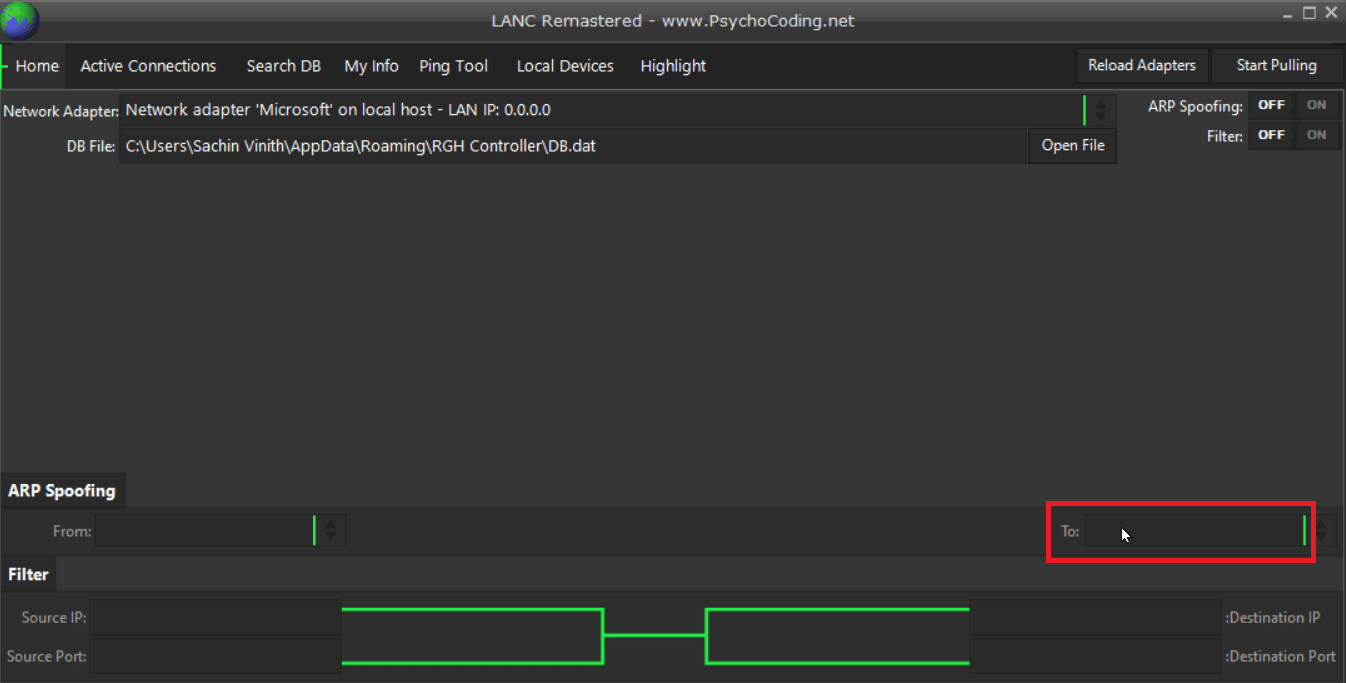
Task: Click the DB File path field
Action: [x=573, y=146]
